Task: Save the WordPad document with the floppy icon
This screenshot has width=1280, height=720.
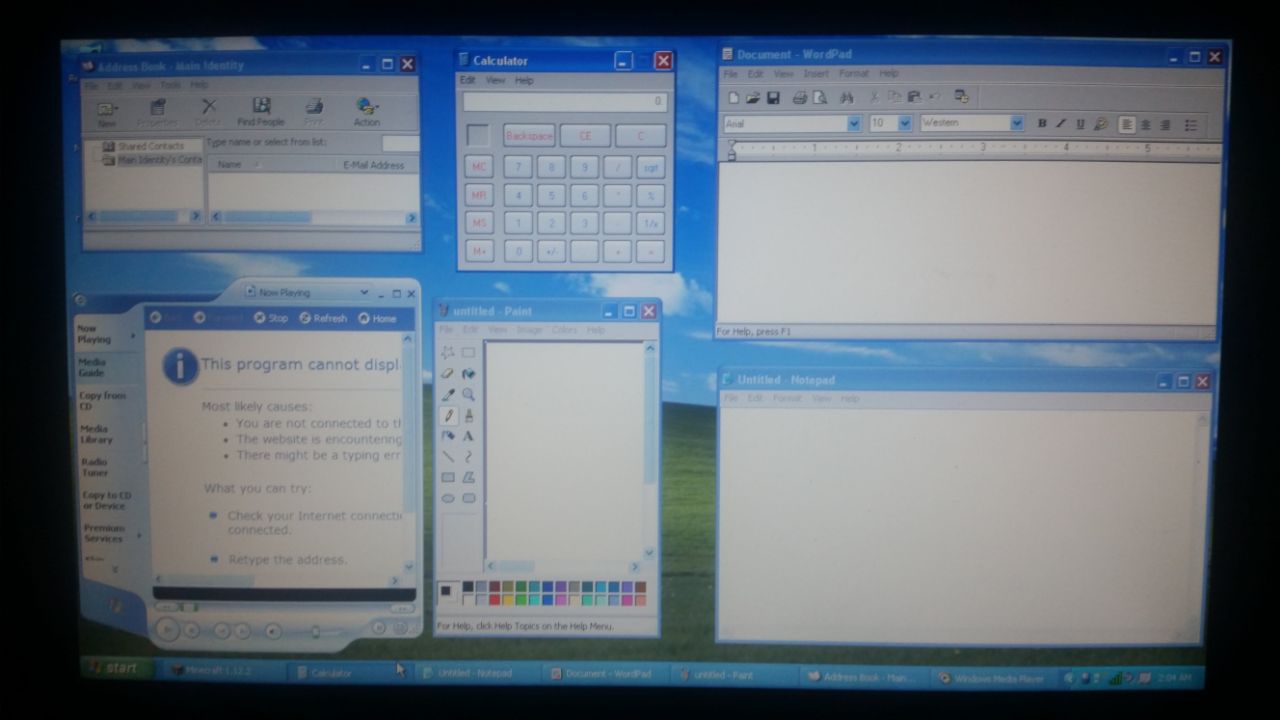Action: tap(773, 97)
